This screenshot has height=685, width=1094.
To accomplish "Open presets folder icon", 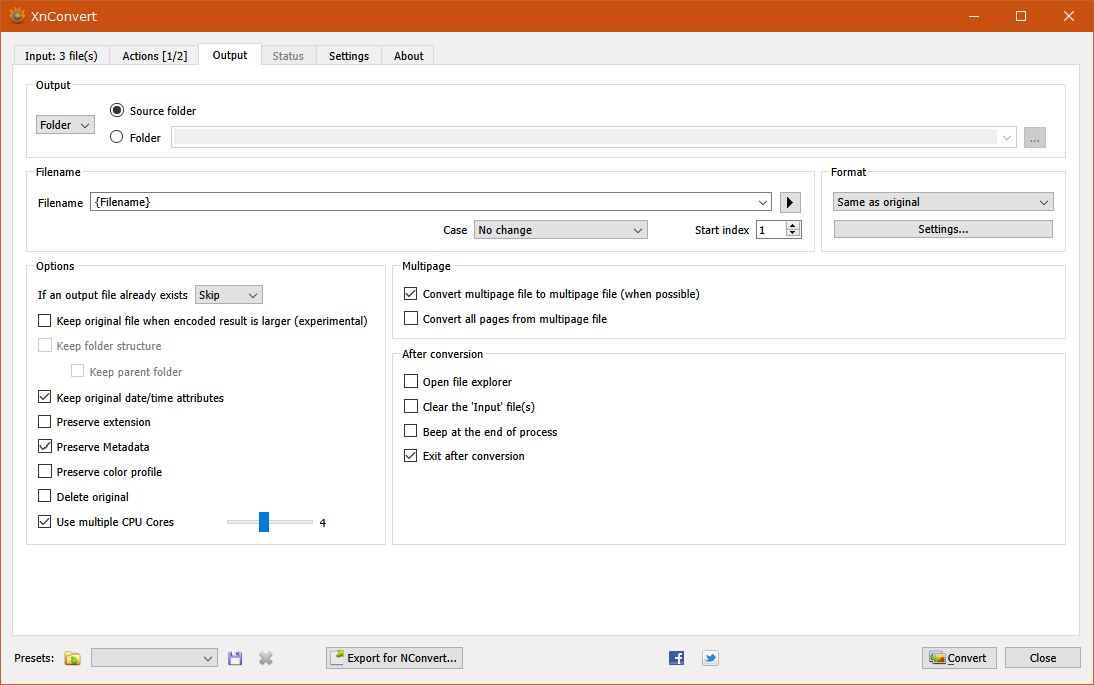I will (x=73, y=658).
